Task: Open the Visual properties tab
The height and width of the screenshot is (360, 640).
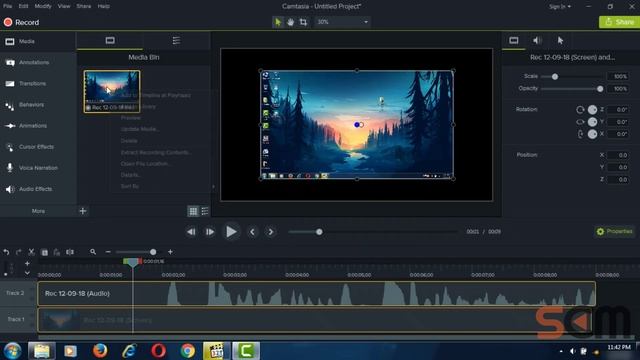Action: tap(513, 40)
